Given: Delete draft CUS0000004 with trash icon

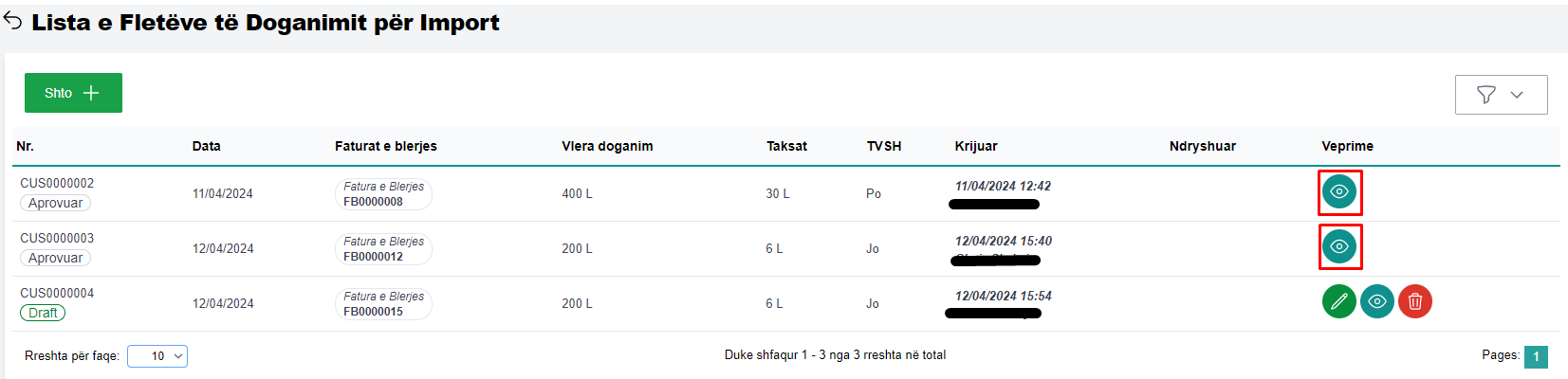Looking at the screenshot, I should [x=1414, y=302].
